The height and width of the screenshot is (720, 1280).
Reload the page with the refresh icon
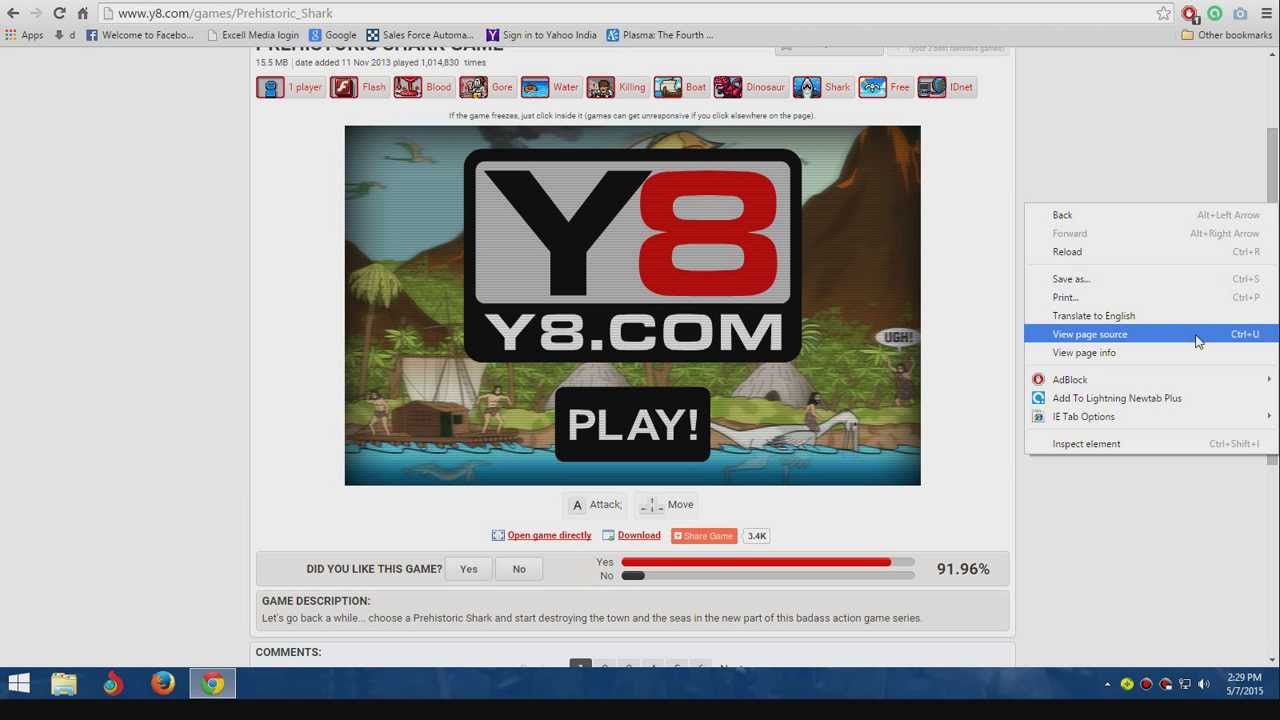click(59, 13)
